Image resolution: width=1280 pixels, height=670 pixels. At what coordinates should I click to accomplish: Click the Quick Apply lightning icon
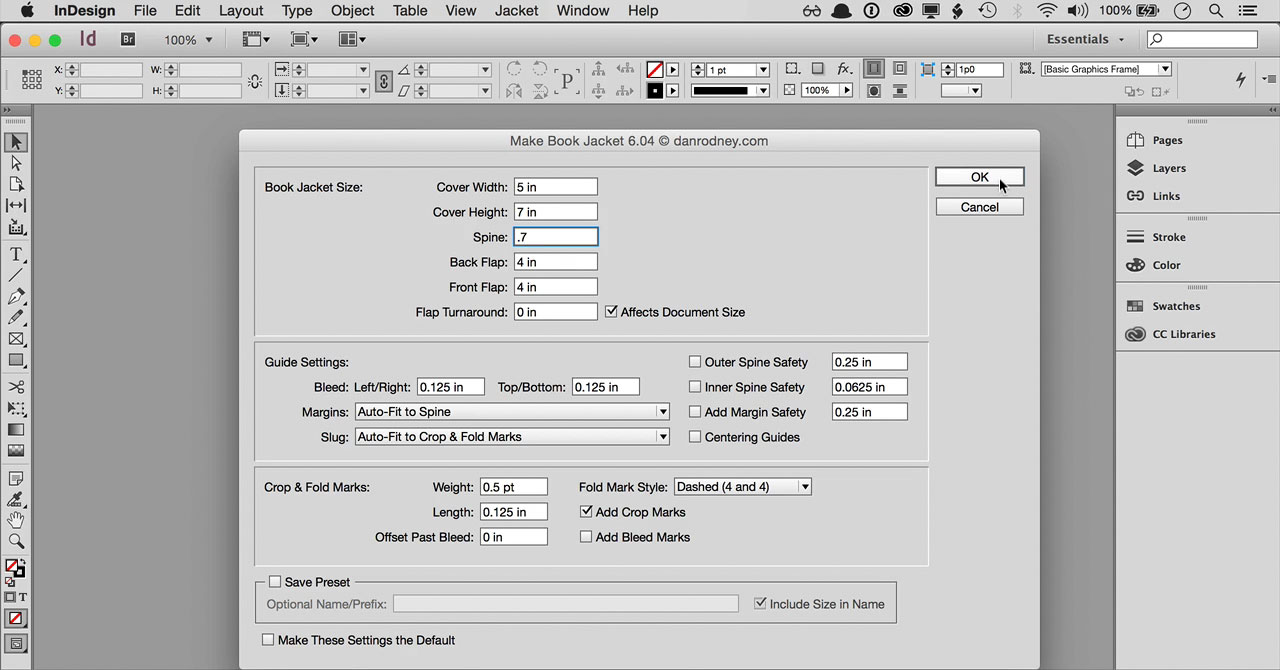1241,80
